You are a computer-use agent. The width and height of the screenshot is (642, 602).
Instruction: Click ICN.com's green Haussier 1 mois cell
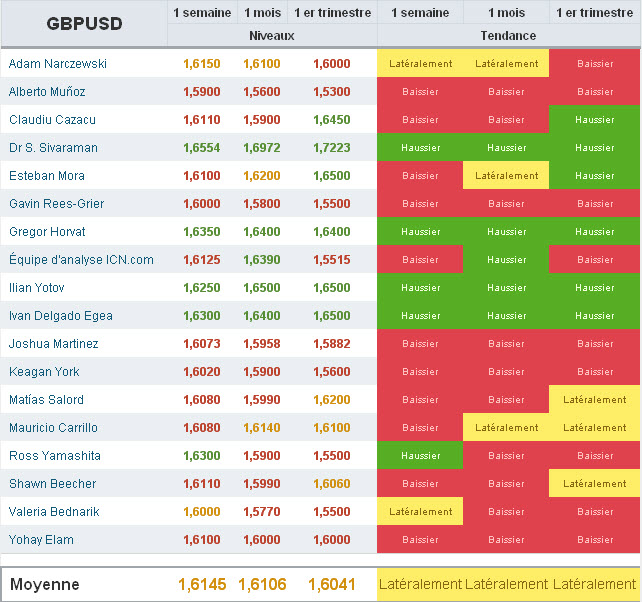pos(506,260)
